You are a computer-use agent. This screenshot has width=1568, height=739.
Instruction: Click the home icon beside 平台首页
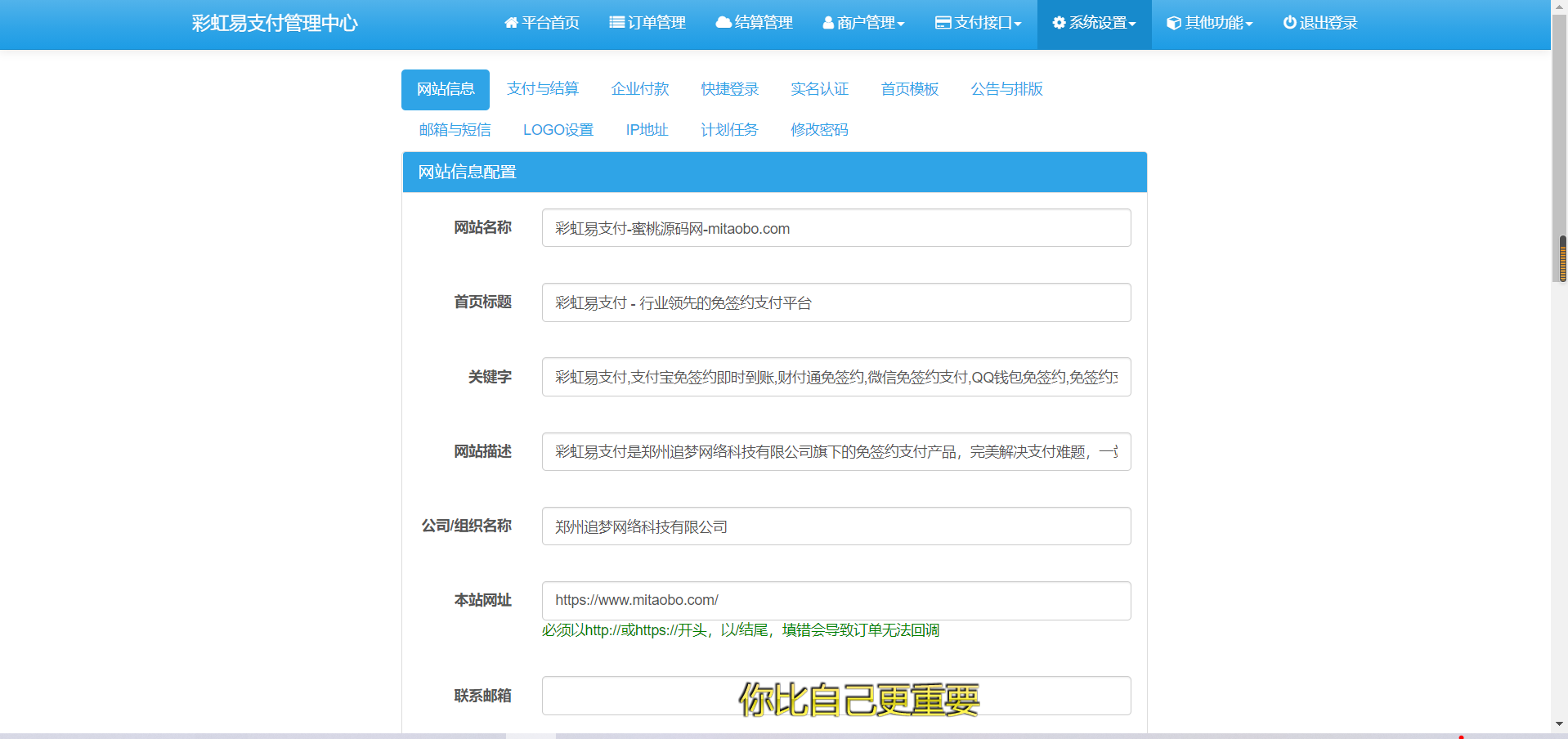tap(512, 23)
